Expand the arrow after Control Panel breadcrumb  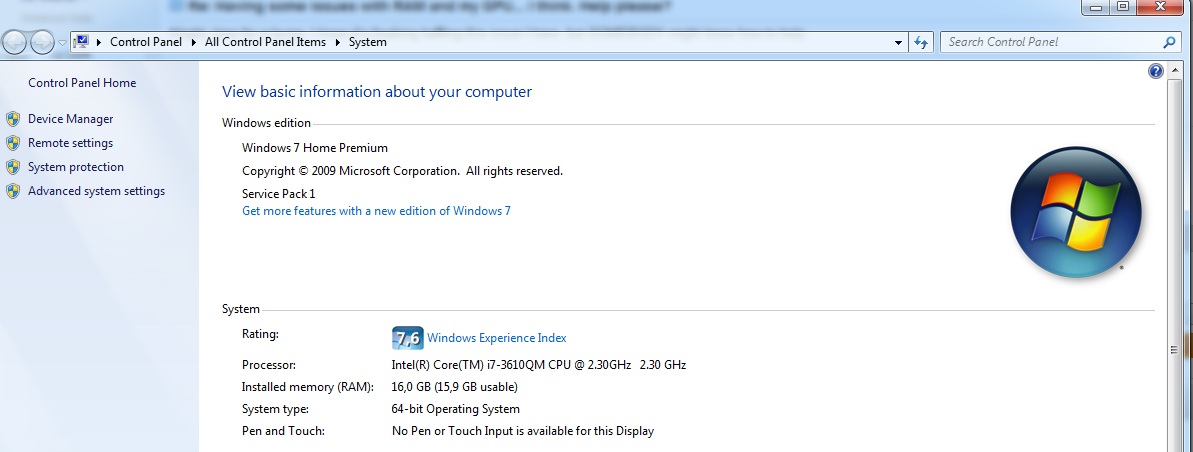tap(193, 43)
